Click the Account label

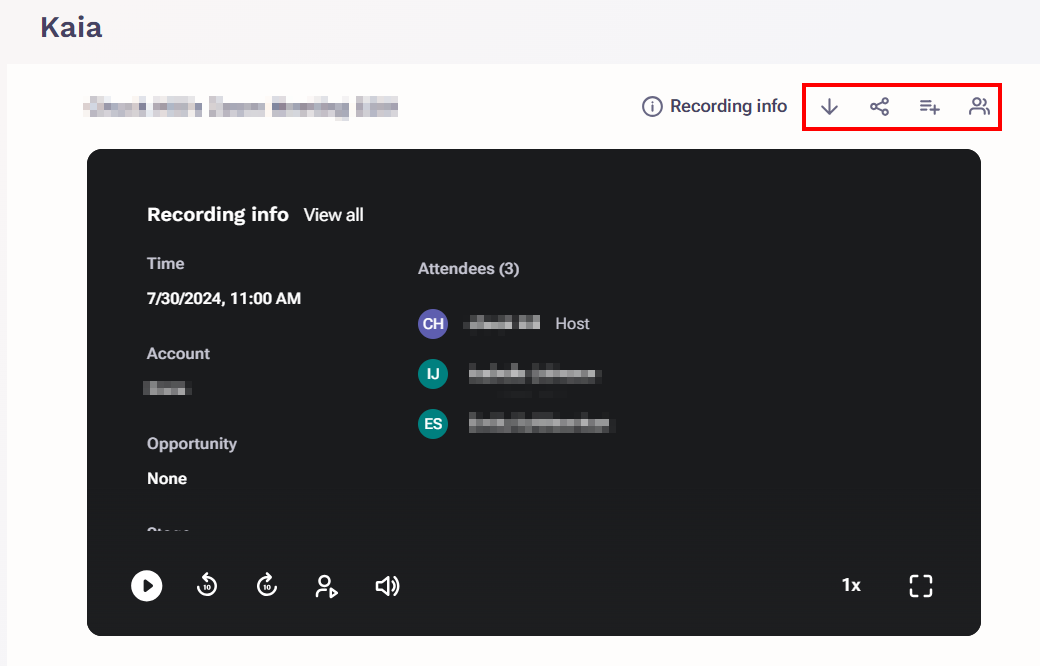pyautogui.click(x=178, y=354)
